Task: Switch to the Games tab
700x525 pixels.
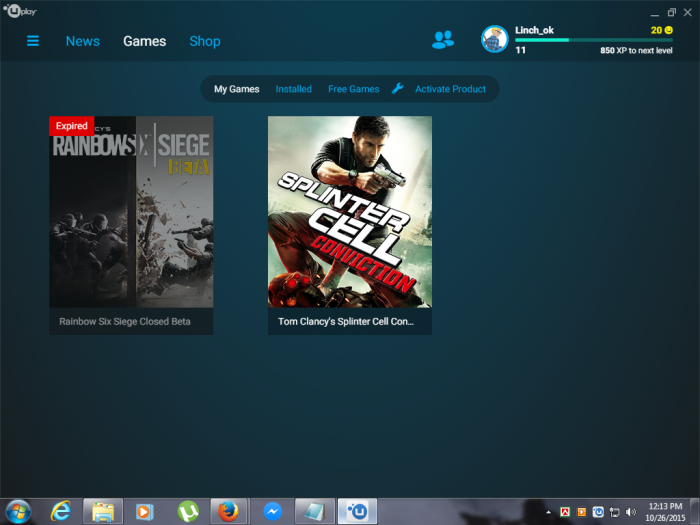Action: [145, 41]
